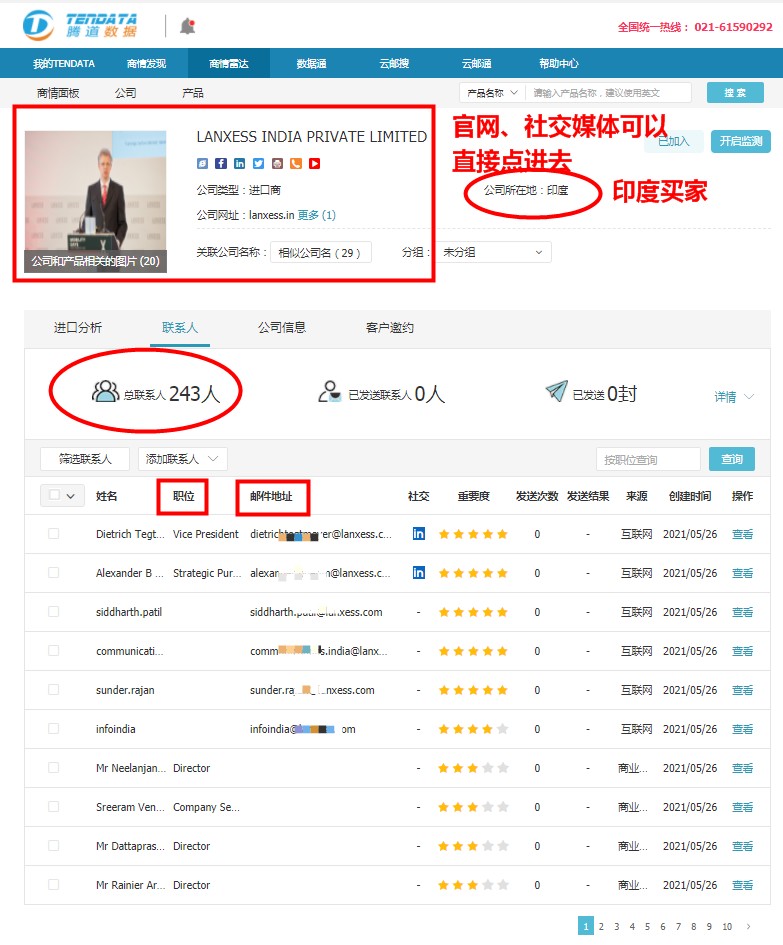783x945 pixels.
Task: Tick the checkbox for Alexander B
Action: 54,573
